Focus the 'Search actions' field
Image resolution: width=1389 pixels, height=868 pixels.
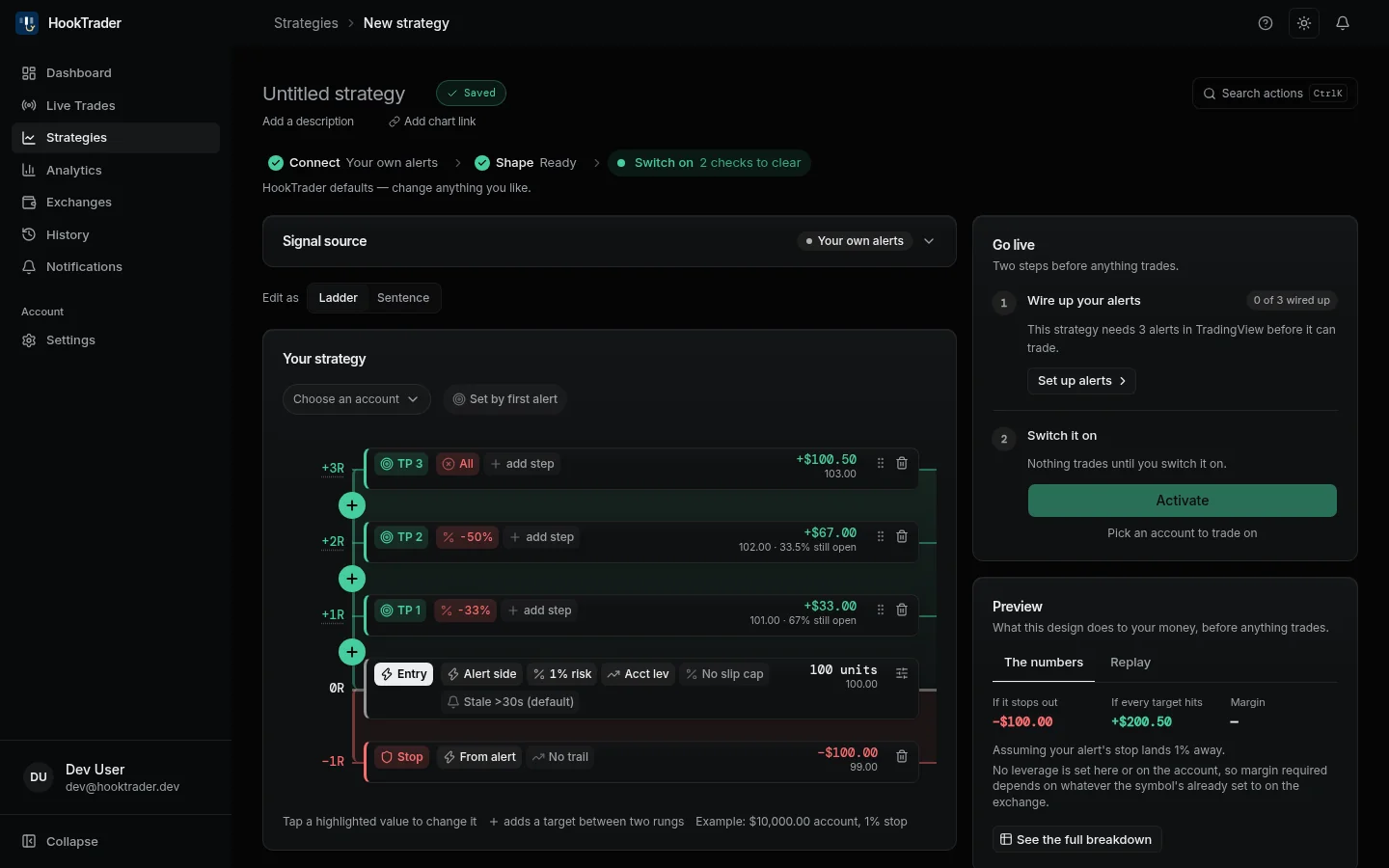coord(1275,94)
